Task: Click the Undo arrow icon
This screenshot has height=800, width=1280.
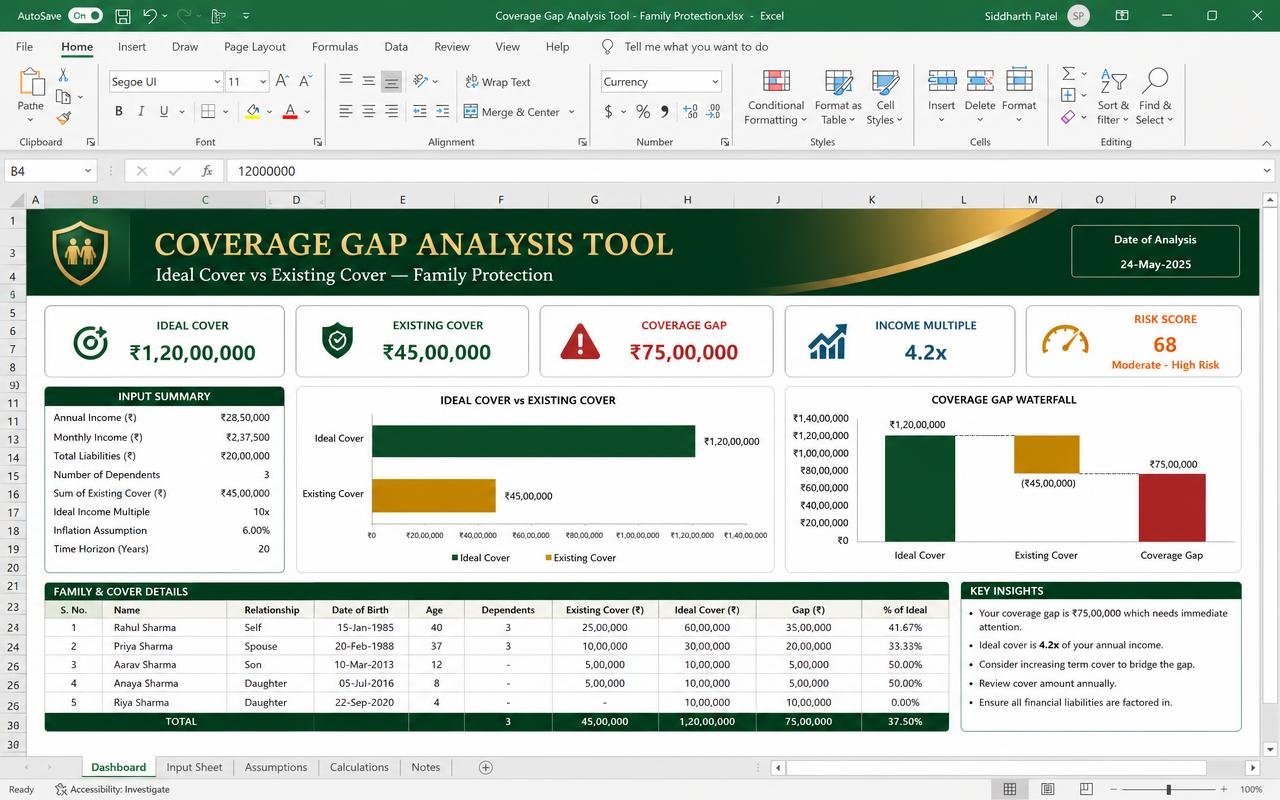Action: (x=149, y=16)
